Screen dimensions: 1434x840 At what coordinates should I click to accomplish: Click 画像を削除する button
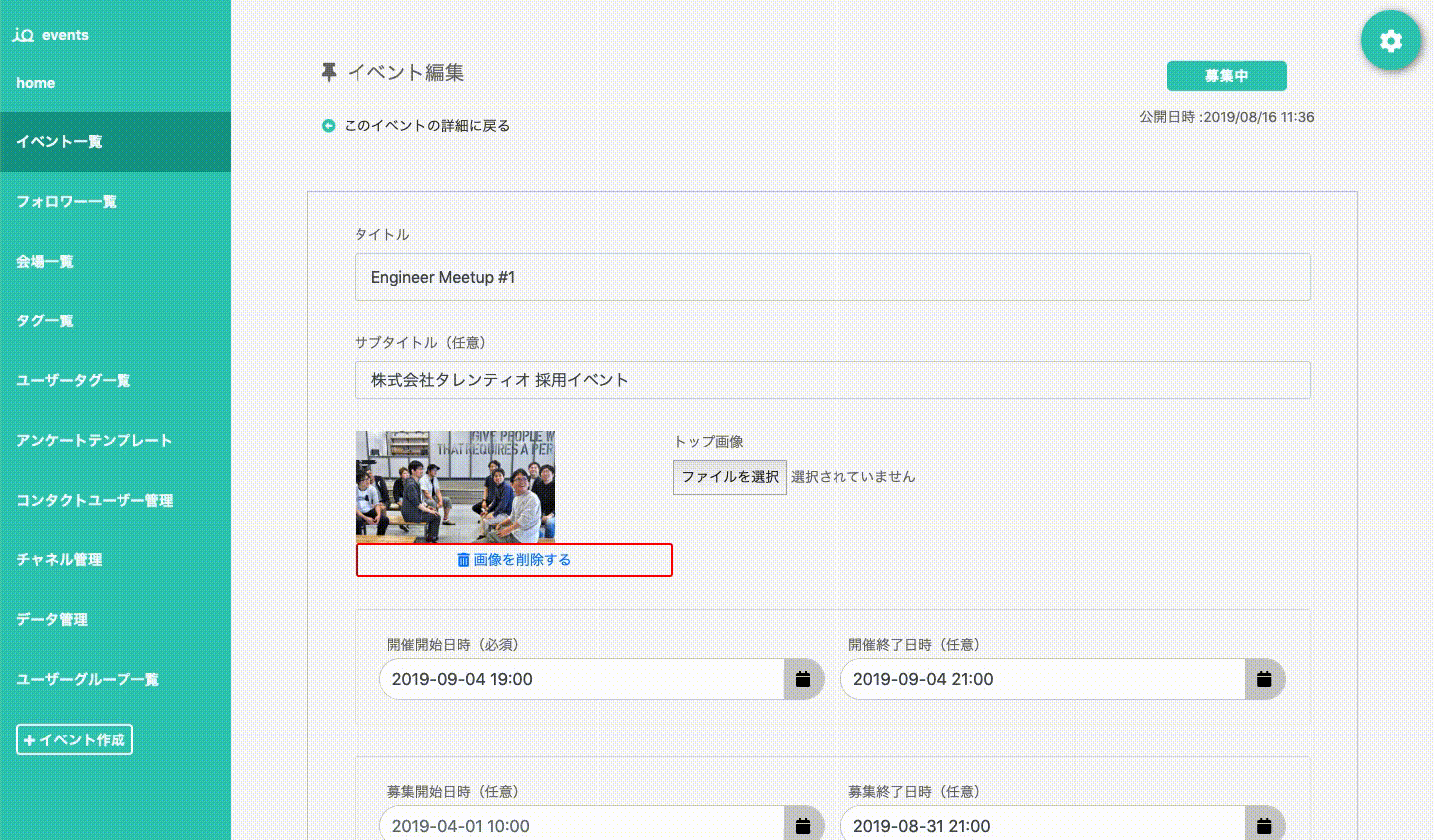pos(514,560)
